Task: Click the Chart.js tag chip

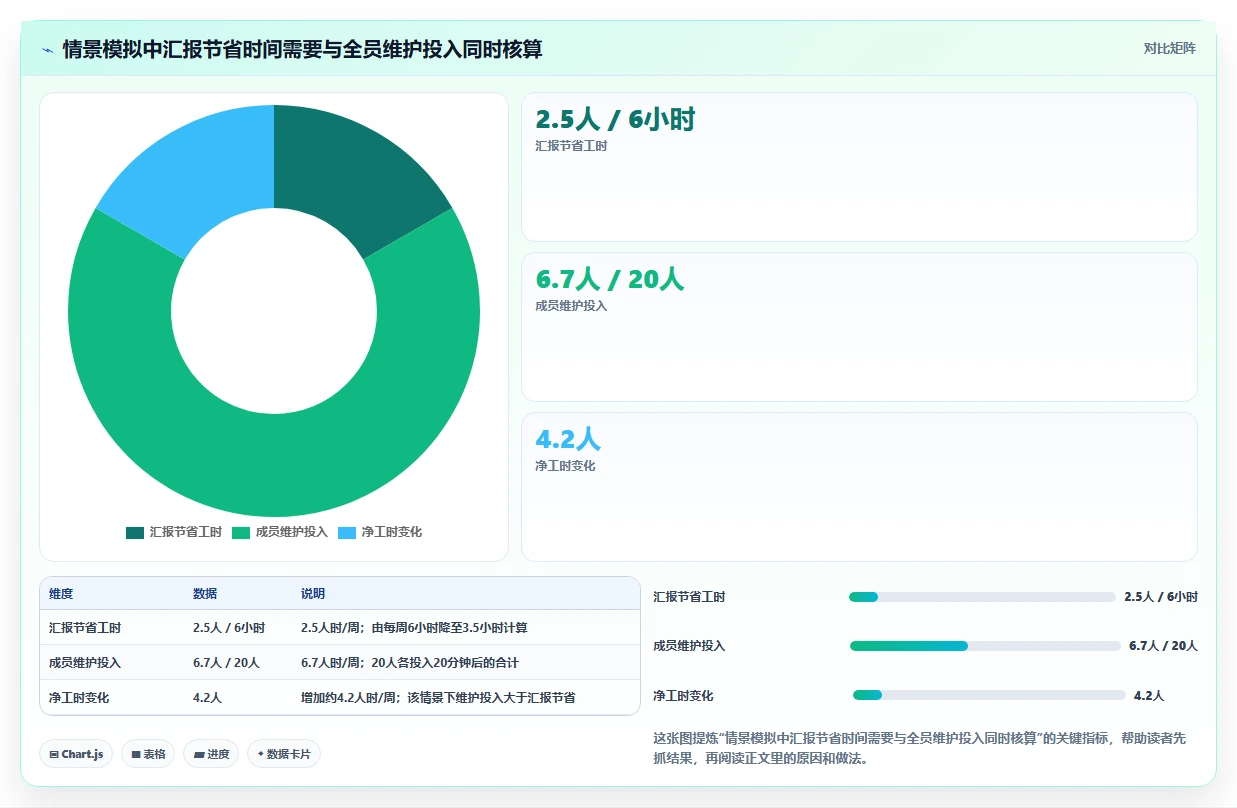Action: click(x=77, y=754)
